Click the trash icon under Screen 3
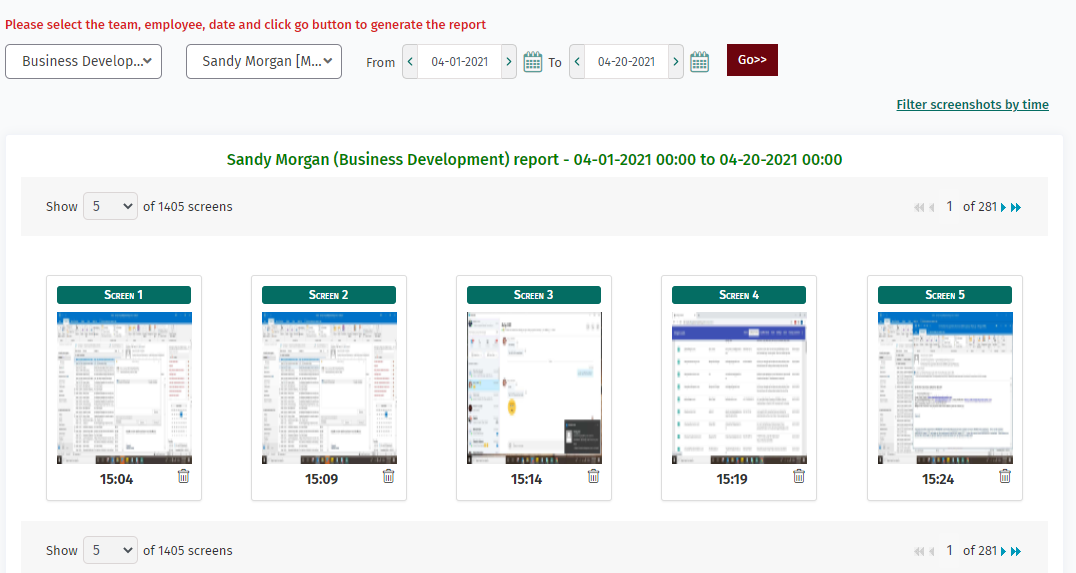 pyautogui.click(x=594, y=477)
